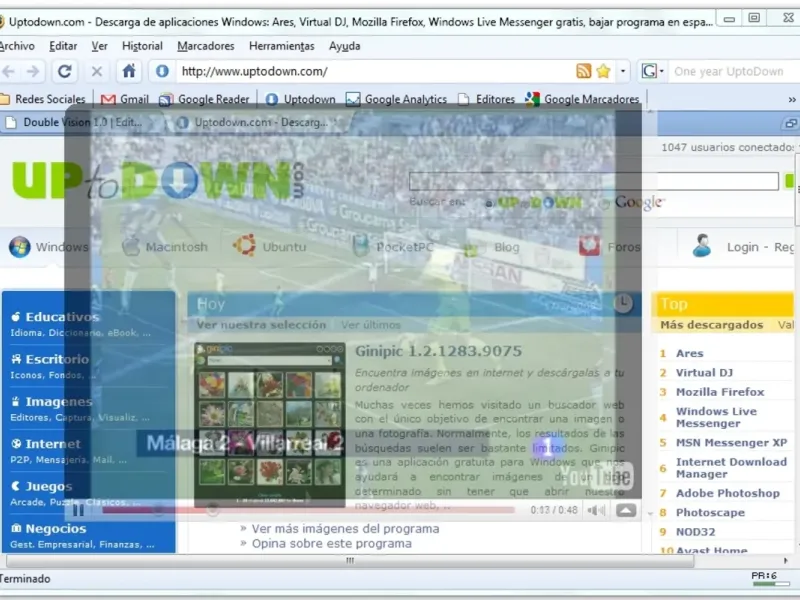The image size is (800, 600).
Task: Open the Juegos category
Action: tap(49, 487)
